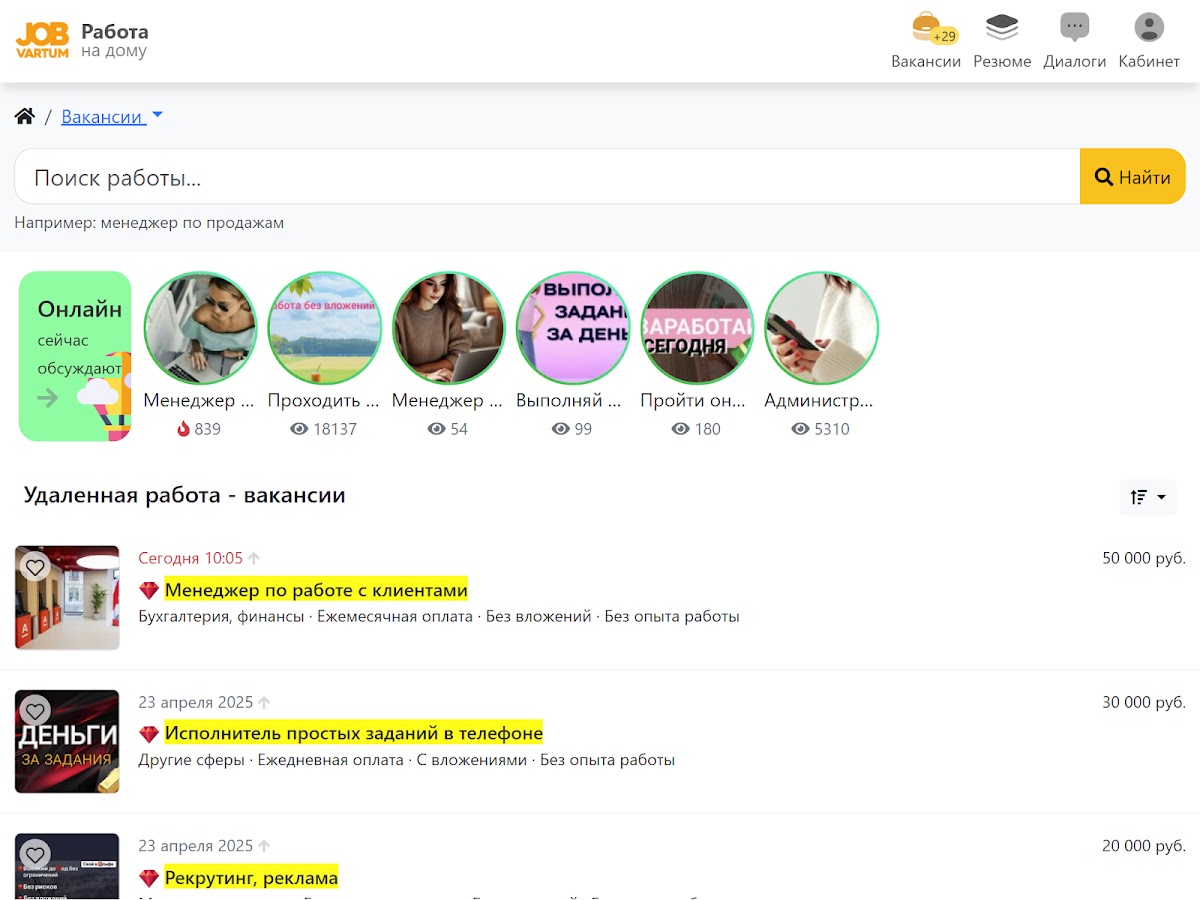Open Вакансии from the top navigation
Viewport: 1200px width, 900px height.
click(925, 41)
